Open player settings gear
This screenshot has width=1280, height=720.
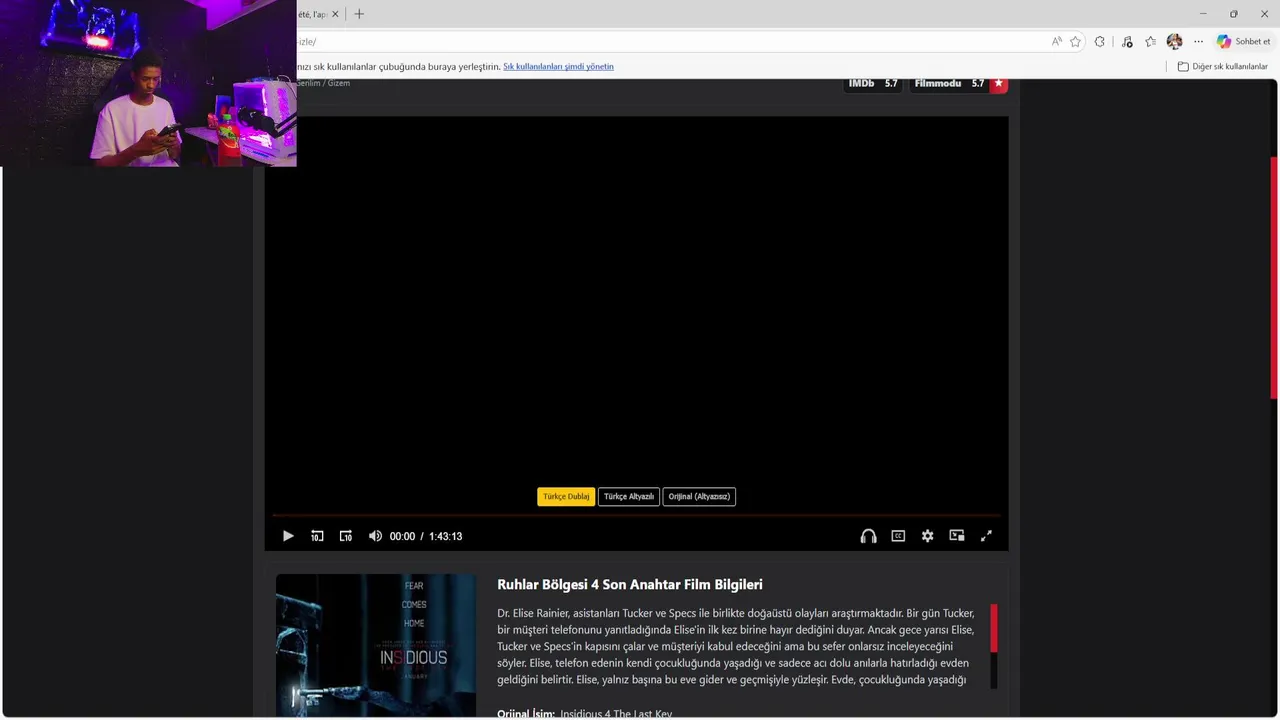pyautogui.click(x=927, y=536)
